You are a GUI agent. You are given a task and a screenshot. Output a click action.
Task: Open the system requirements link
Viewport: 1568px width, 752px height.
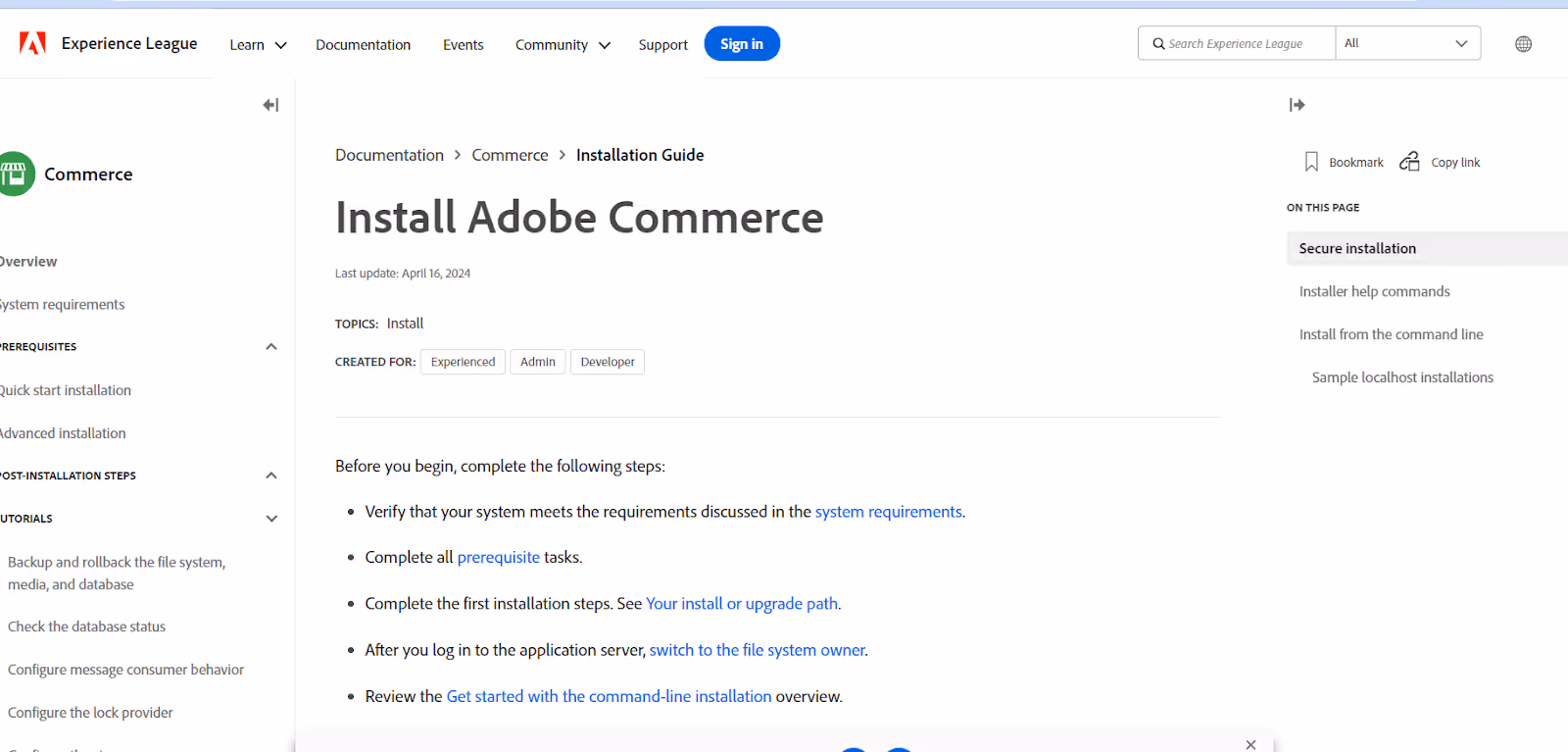[x=888, y=512]
